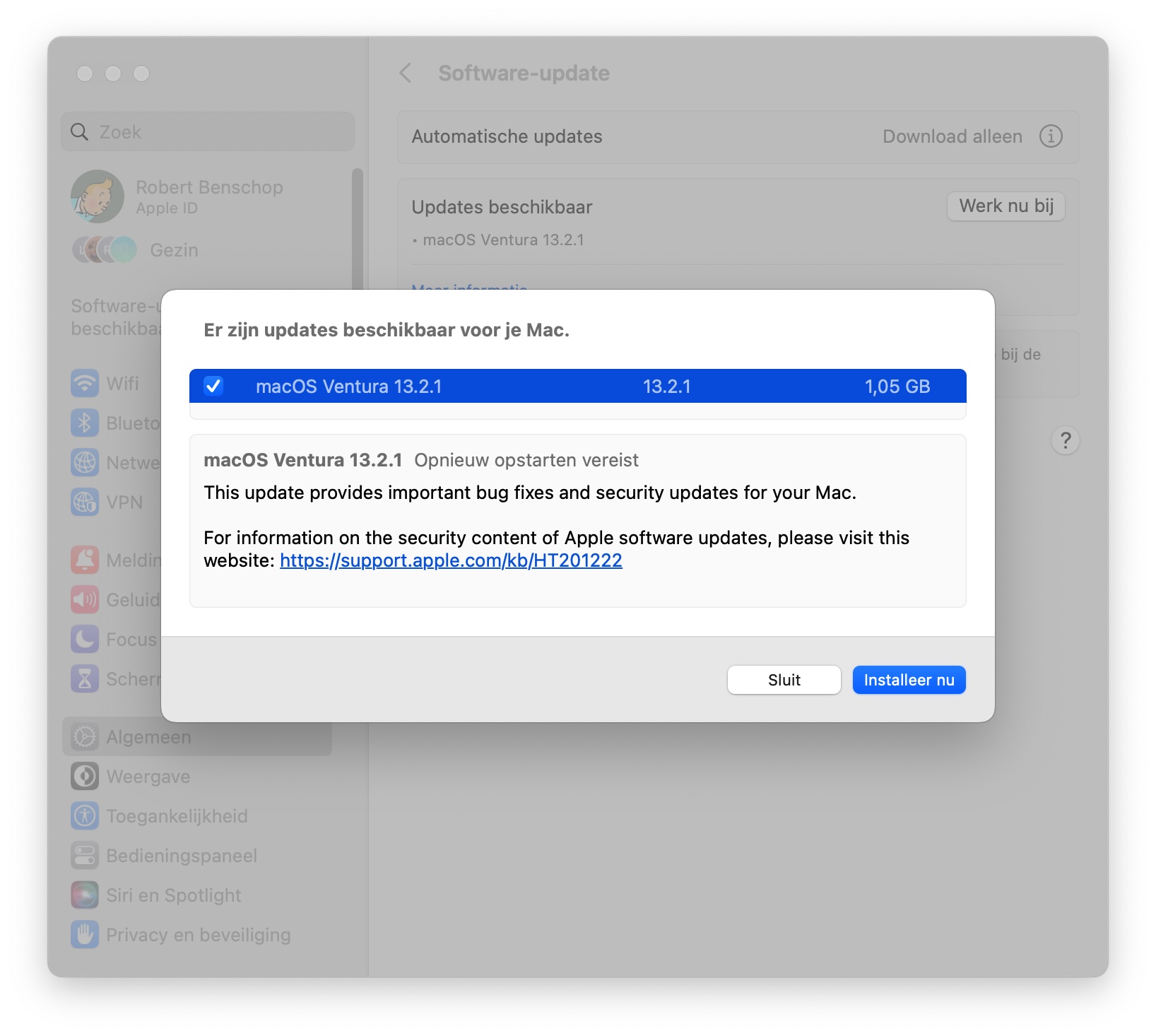1156x1036 pixels.
Task: Select the Toegankelijkheid sidebar item
Action: coord(197,816)
